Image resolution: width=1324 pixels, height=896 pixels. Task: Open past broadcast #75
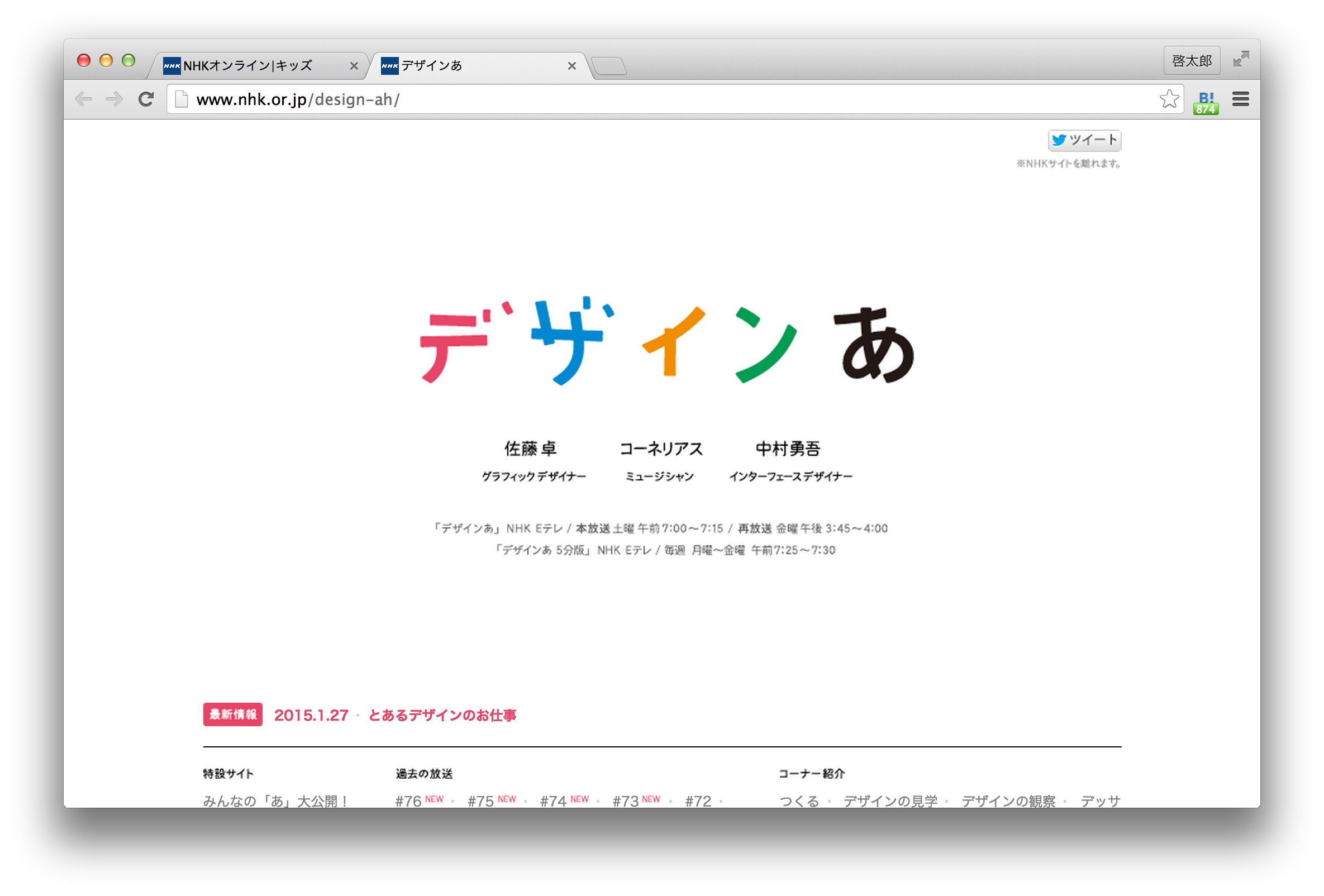[x=480, y=801]
